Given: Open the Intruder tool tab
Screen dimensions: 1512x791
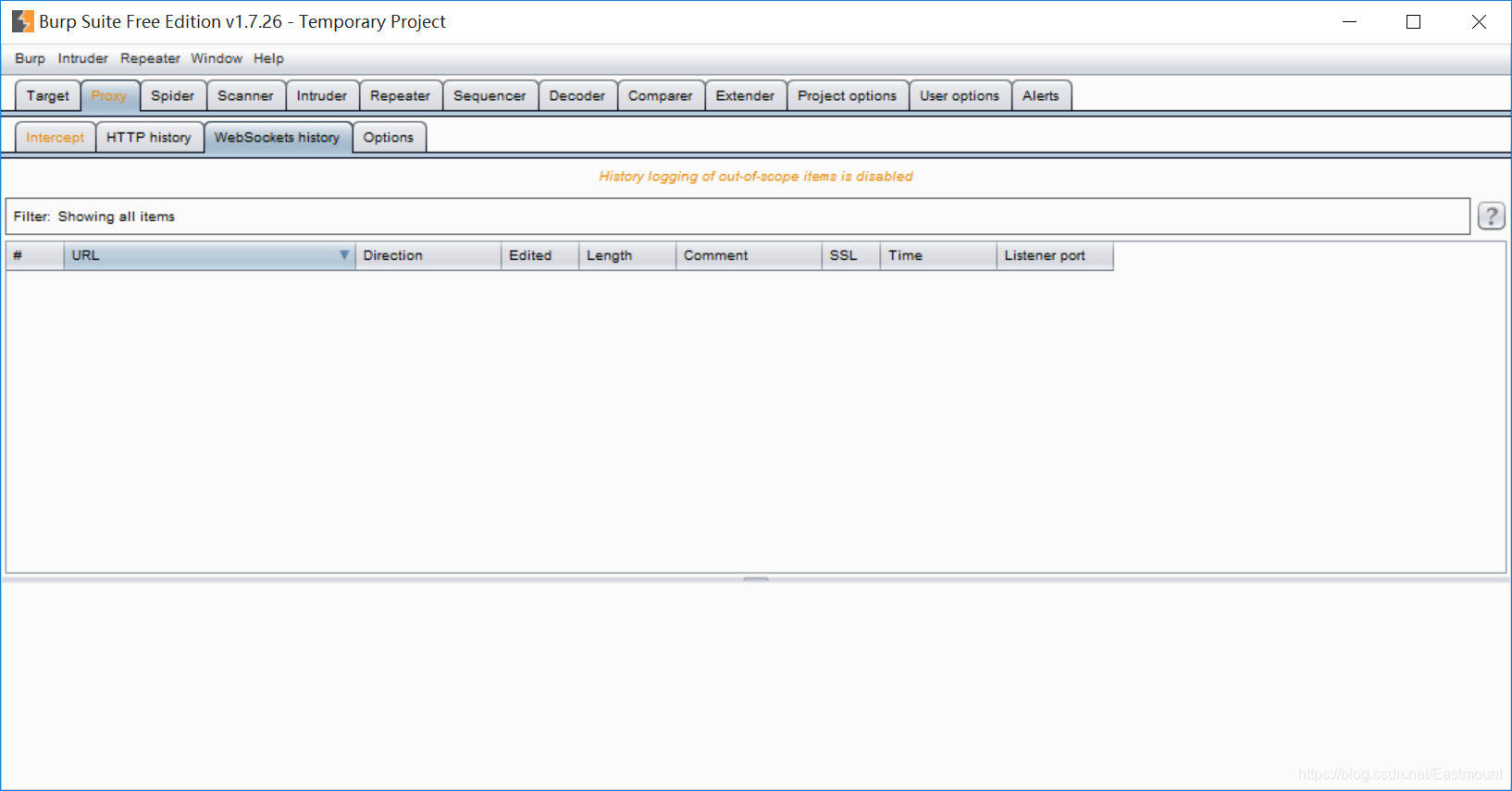Looking at the screenshot, I should coord(322,95).
